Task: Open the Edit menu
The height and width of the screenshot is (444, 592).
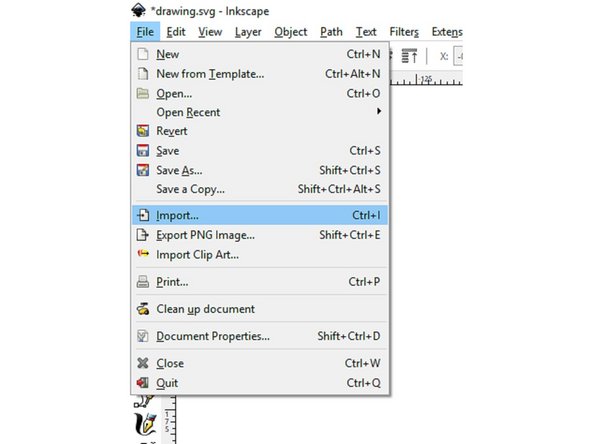Action: pos(176,32)
